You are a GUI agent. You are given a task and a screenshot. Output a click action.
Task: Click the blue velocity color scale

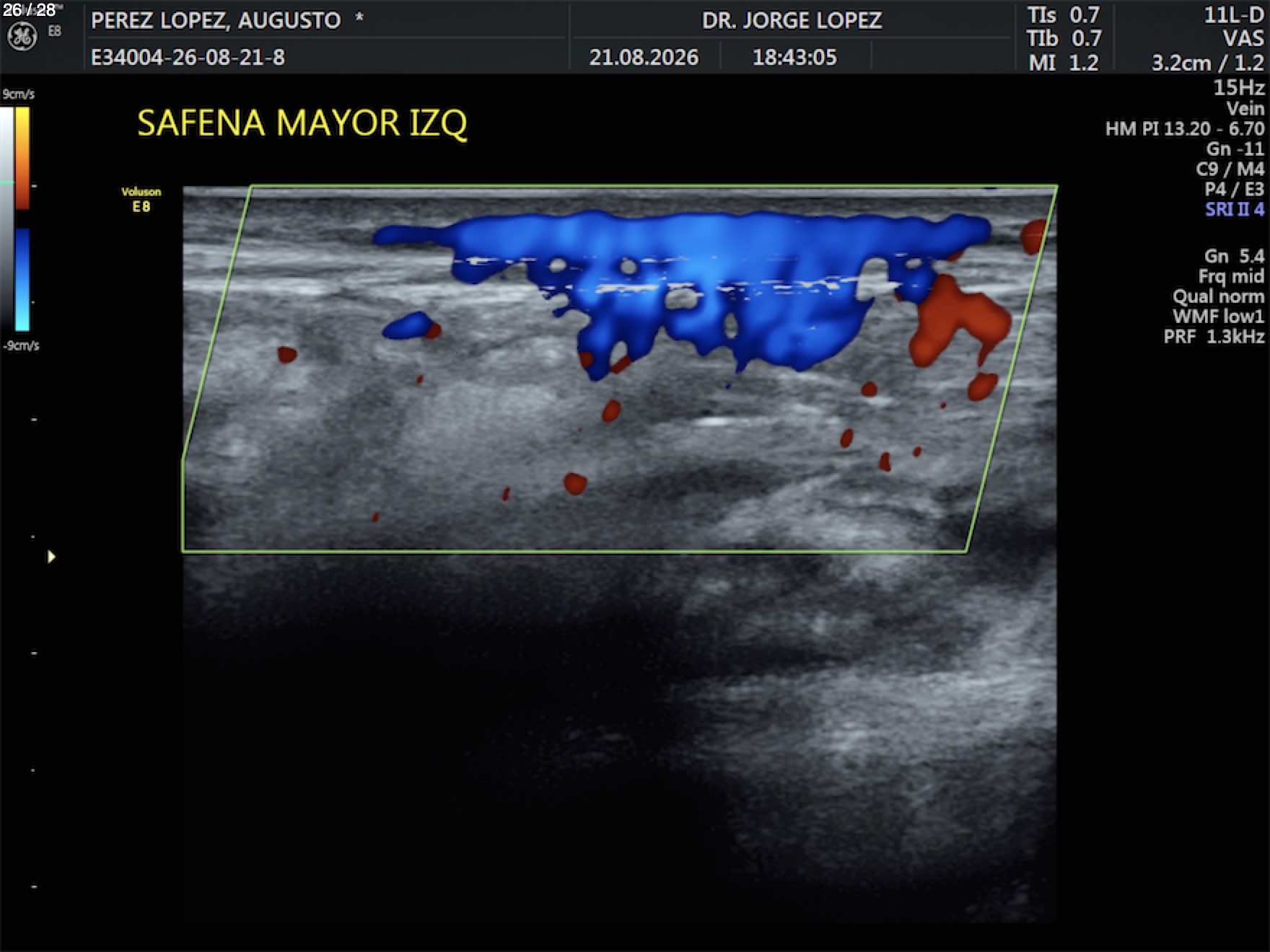(22, 279)
